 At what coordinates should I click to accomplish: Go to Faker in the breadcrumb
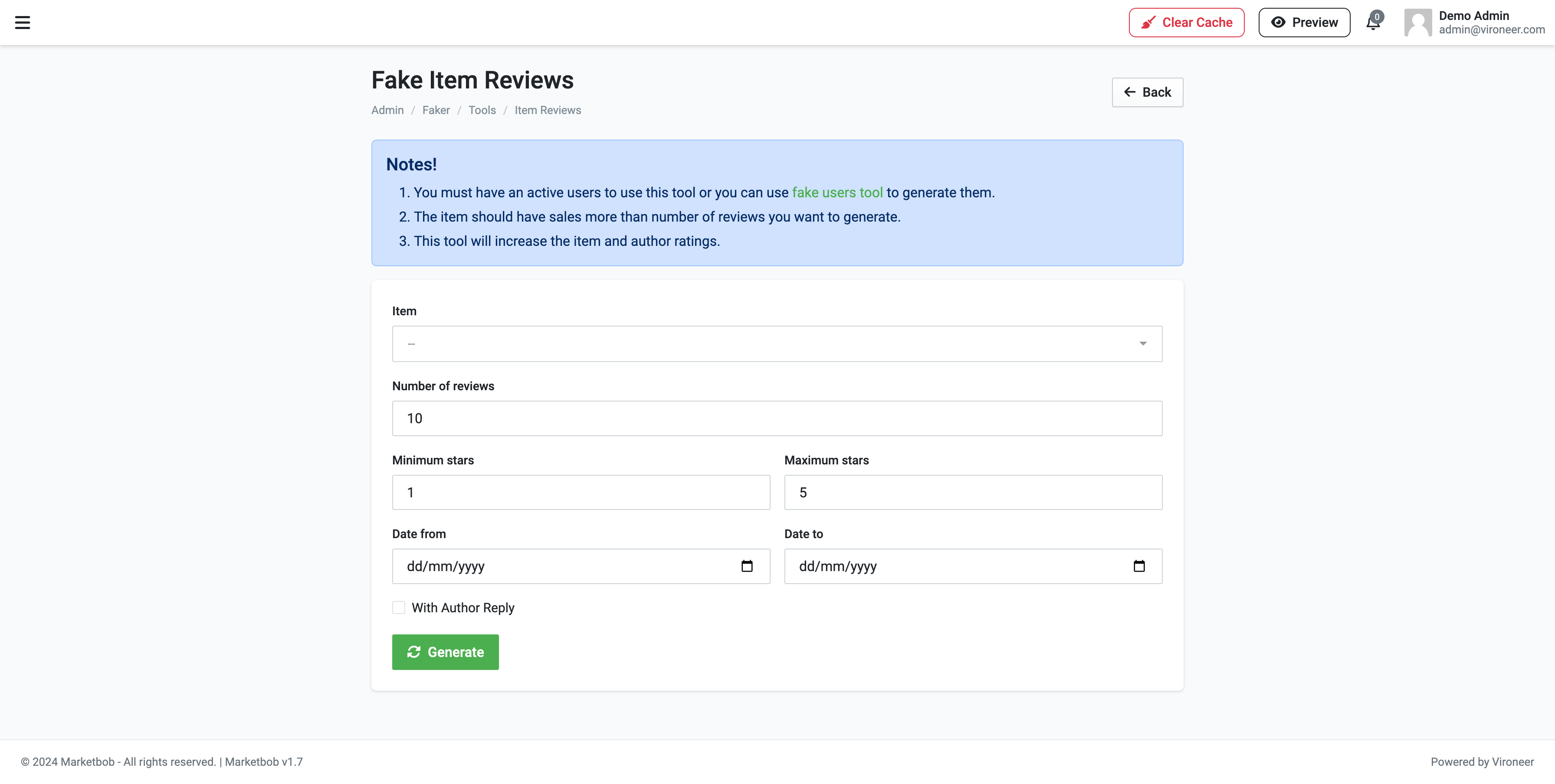[x=436, y=111]
